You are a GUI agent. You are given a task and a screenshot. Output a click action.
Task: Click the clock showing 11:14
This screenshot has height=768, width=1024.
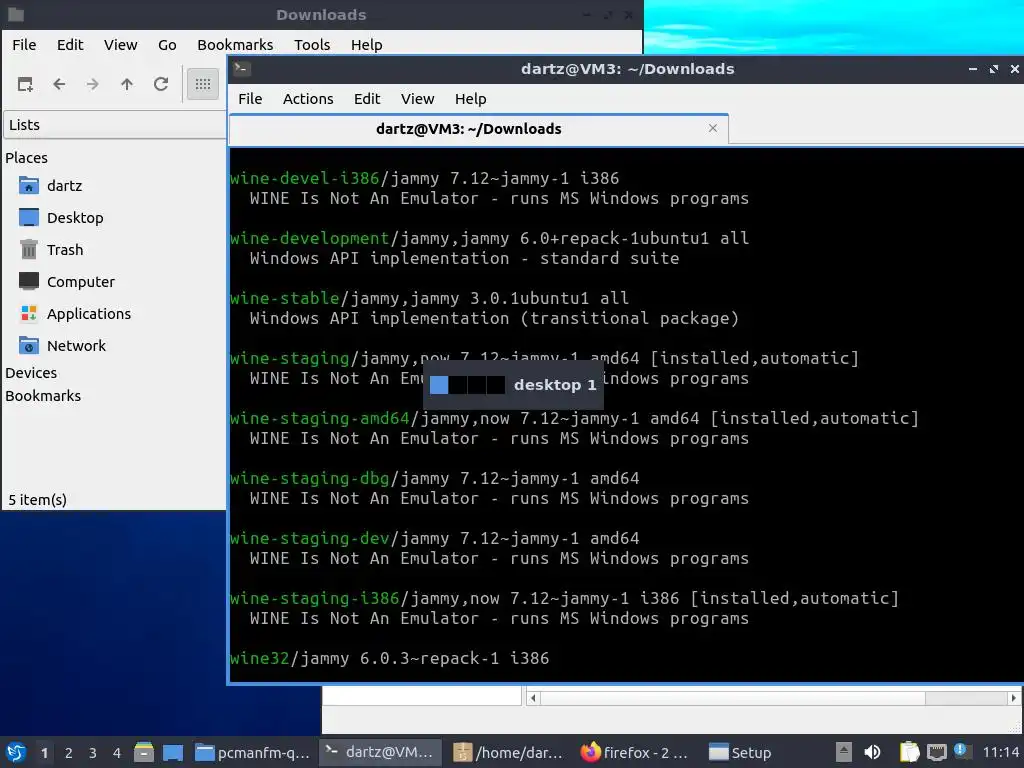1001,752
